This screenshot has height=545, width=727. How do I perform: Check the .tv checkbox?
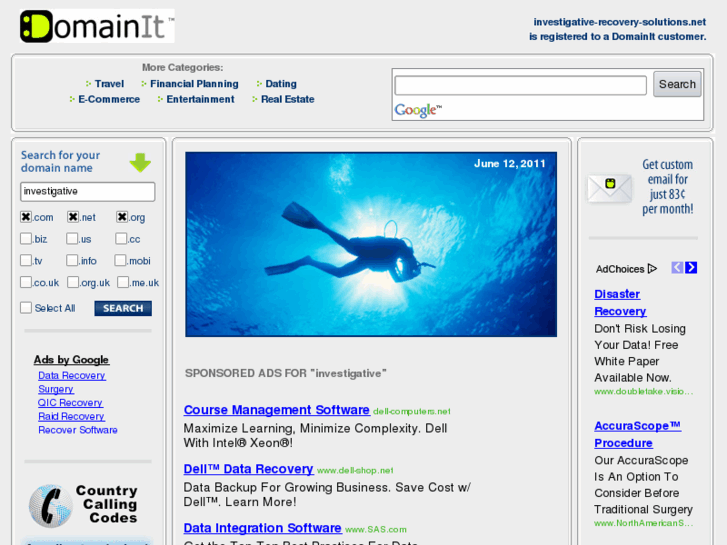coord(26,260)
